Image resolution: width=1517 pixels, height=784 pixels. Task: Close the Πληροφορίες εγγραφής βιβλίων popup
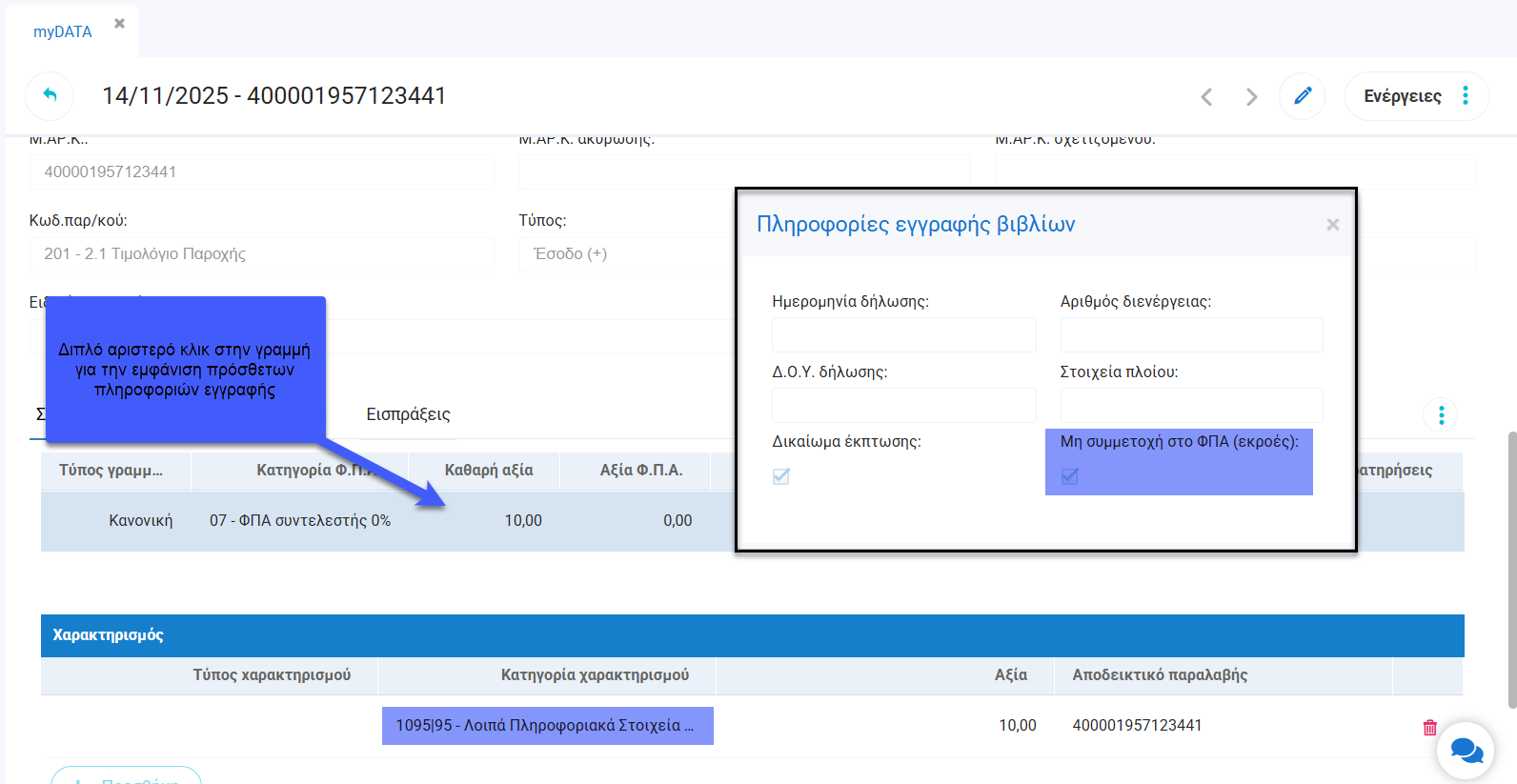click(x=1332, y=225)
